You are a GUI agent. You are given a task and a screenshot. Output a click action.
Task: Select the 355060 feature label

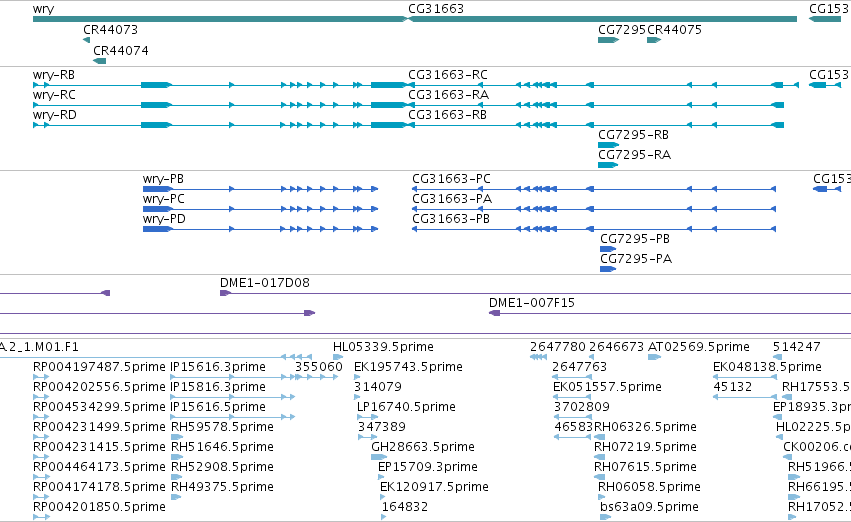pos(319,367)
